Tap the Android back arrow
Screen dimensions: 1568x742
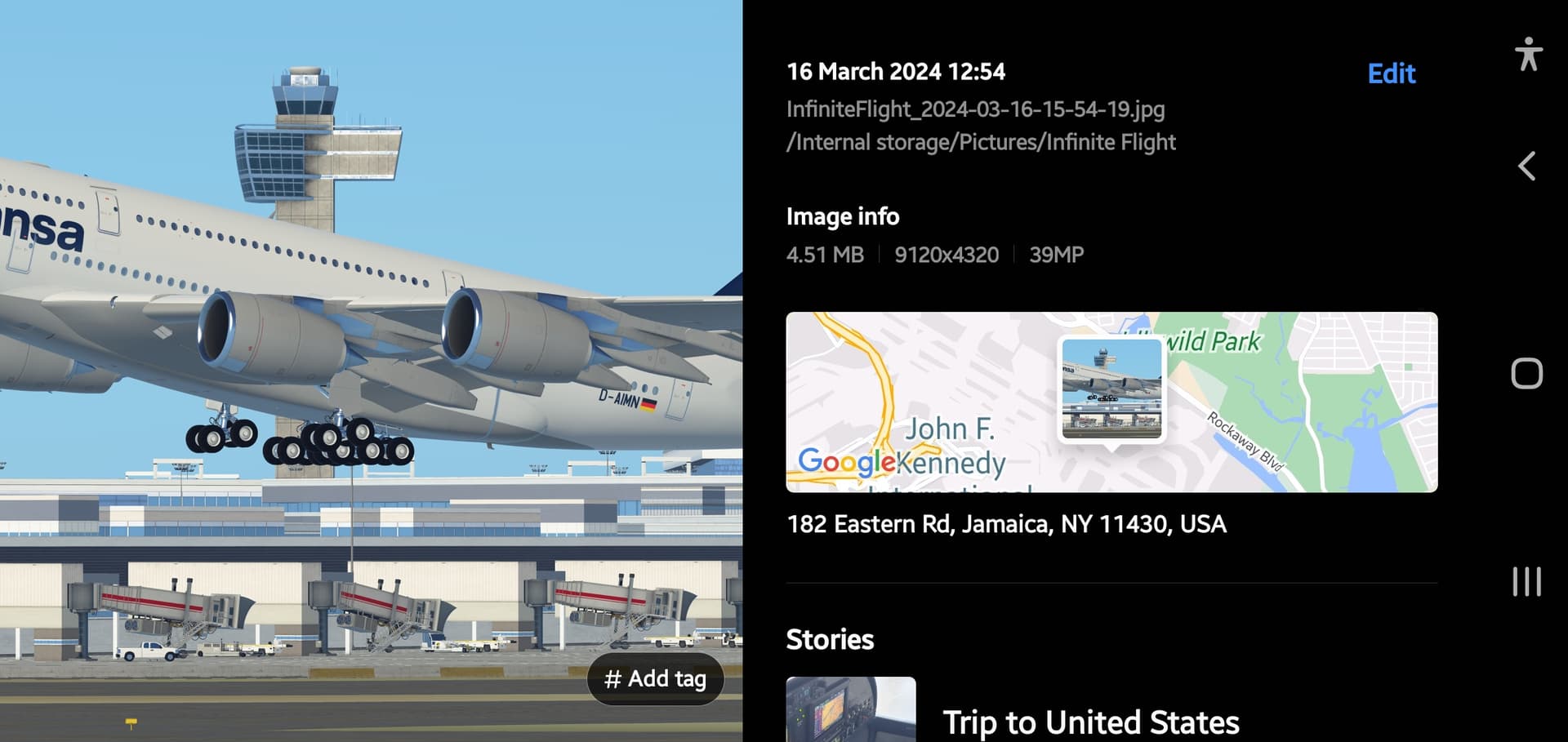point(1526,166)
